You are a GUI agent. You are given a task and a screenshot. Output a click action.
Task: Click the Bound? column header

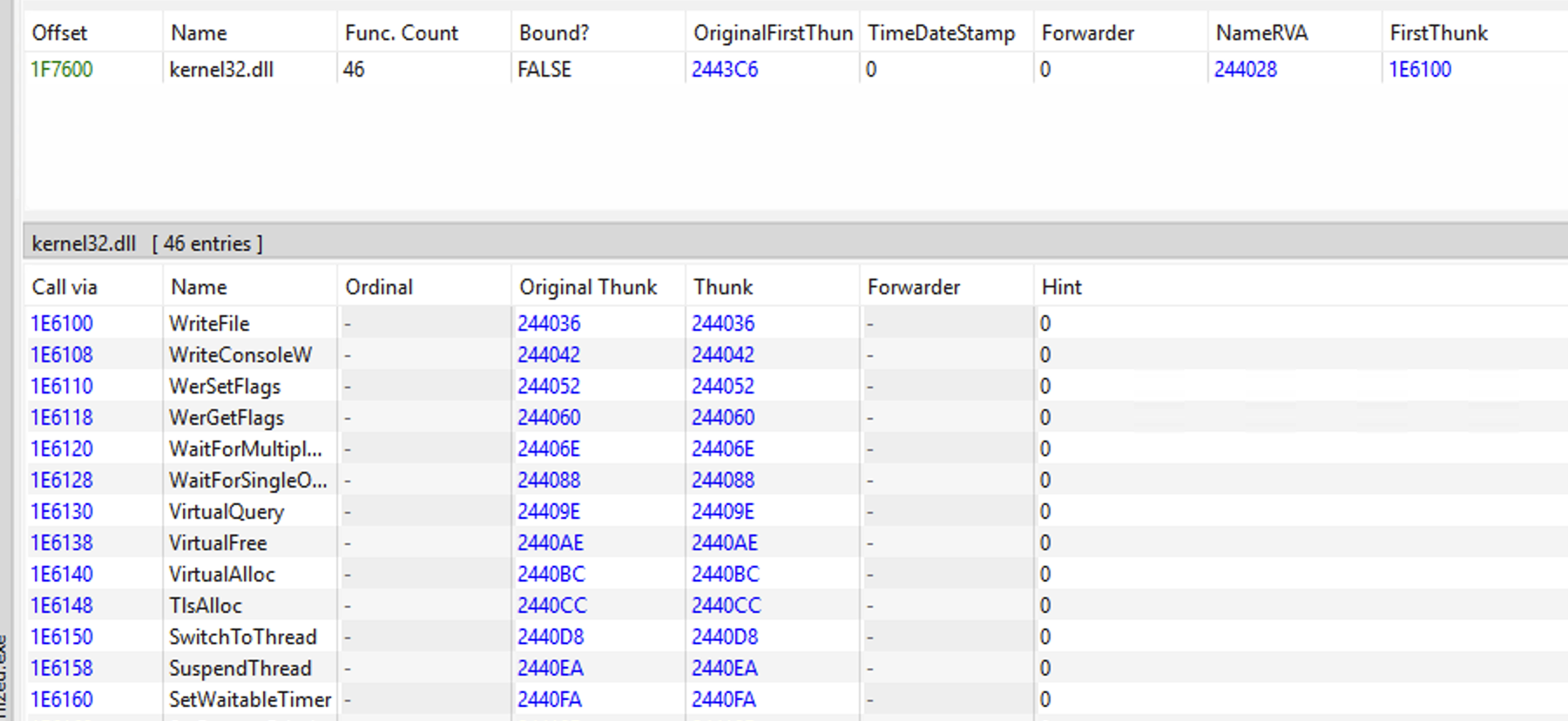coord(554,33)
